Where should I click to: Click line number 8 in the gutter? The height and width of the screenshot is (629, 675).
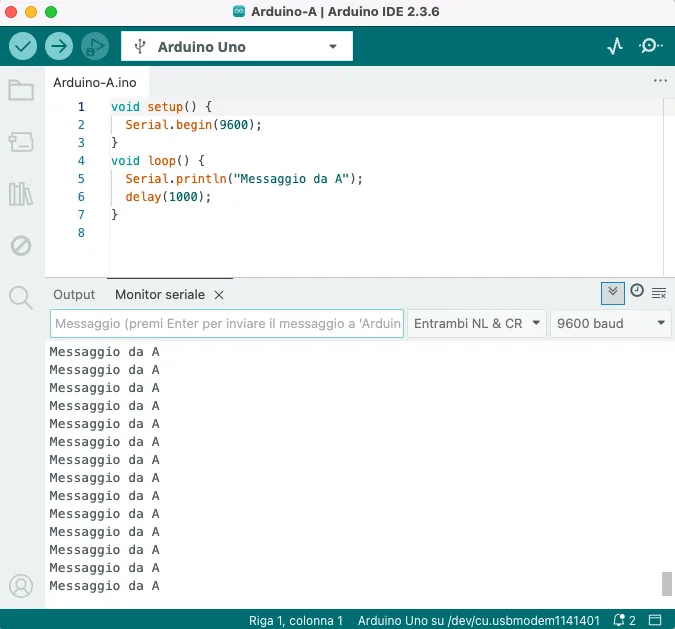[x=81, y=233]
